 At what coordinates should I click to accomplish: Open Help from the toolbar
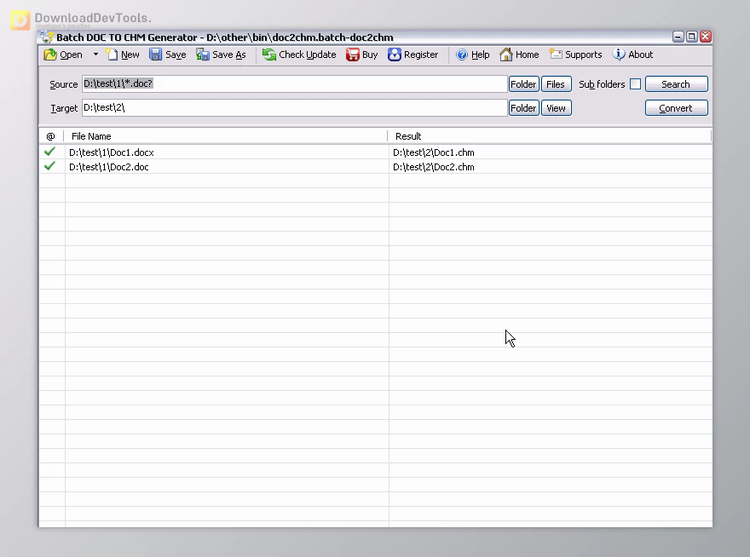473,55
